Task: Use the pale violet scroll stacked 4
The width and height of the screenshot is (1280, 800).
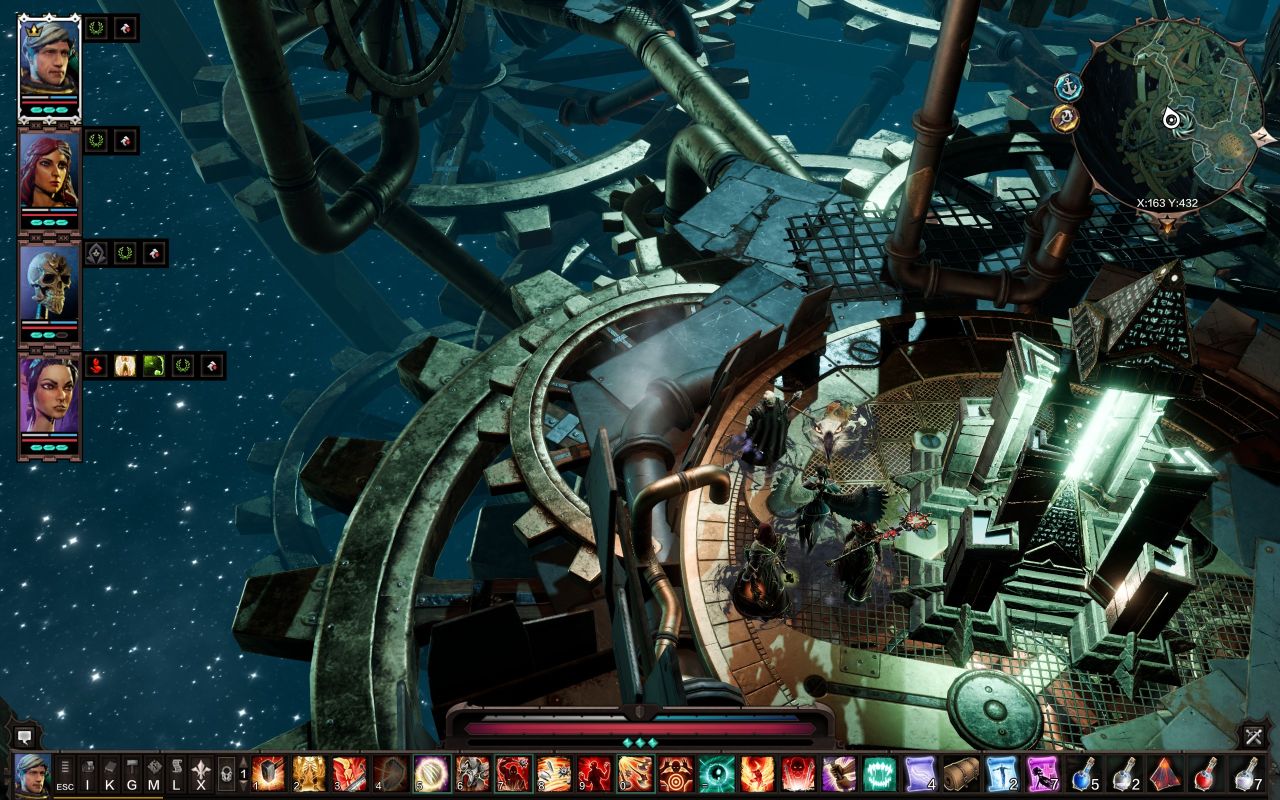Action: (921, 774)
